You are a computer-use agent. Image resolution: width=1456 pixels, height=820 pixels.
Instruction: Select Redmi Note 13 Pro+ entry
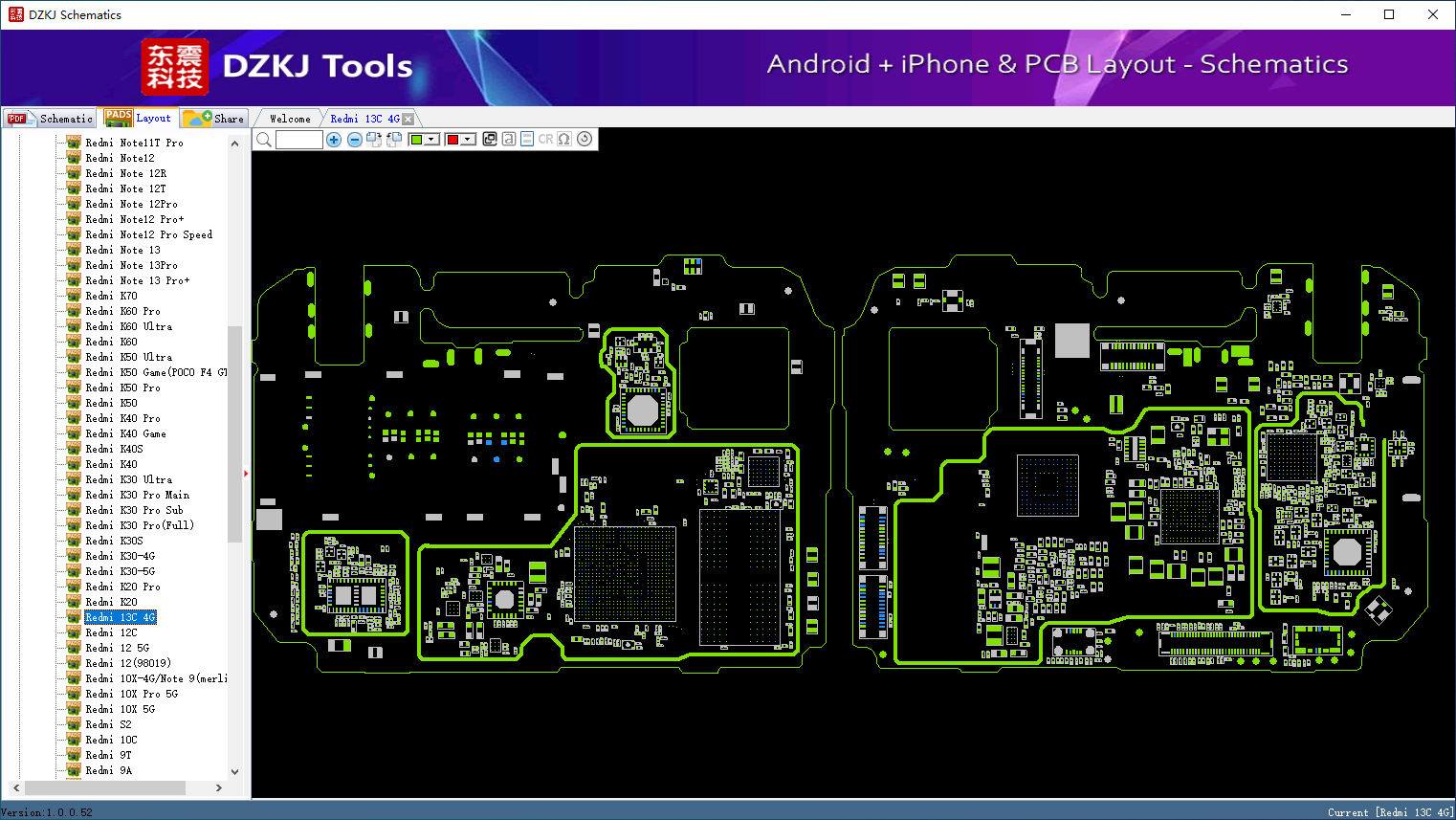(137, 280)
